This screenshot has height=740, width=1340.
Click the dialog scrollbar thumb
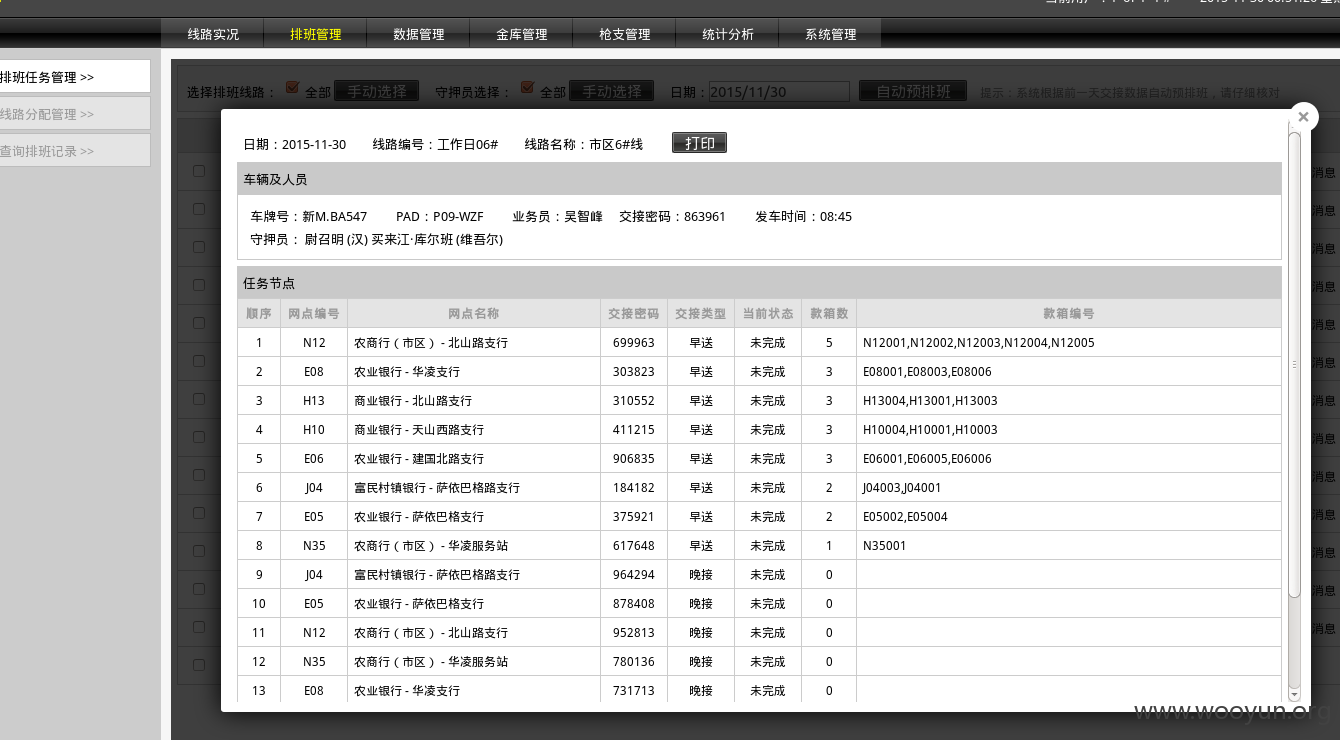click(x=1294, y=365)
